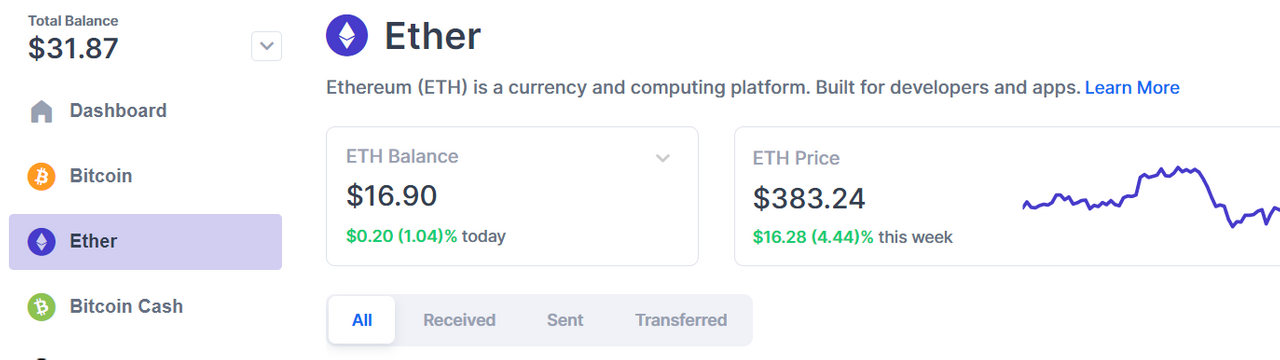This screenshot has height=360, width=1280.
Task: Click the purple Ether icon in sidebar
Action: (x=41, y=241)
